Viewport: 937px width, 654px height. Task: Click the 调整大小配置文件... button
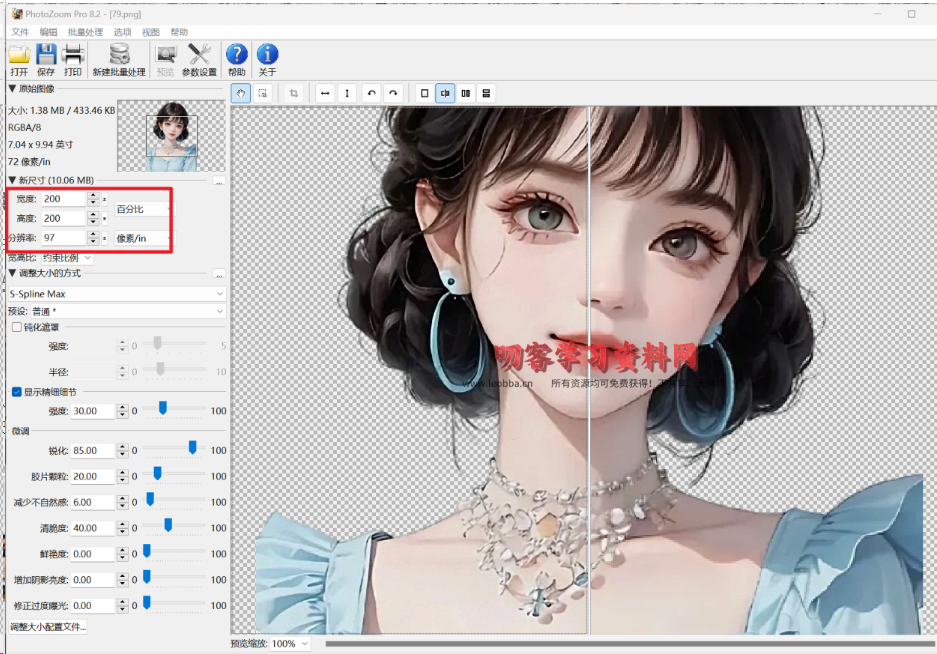point(48,627)
